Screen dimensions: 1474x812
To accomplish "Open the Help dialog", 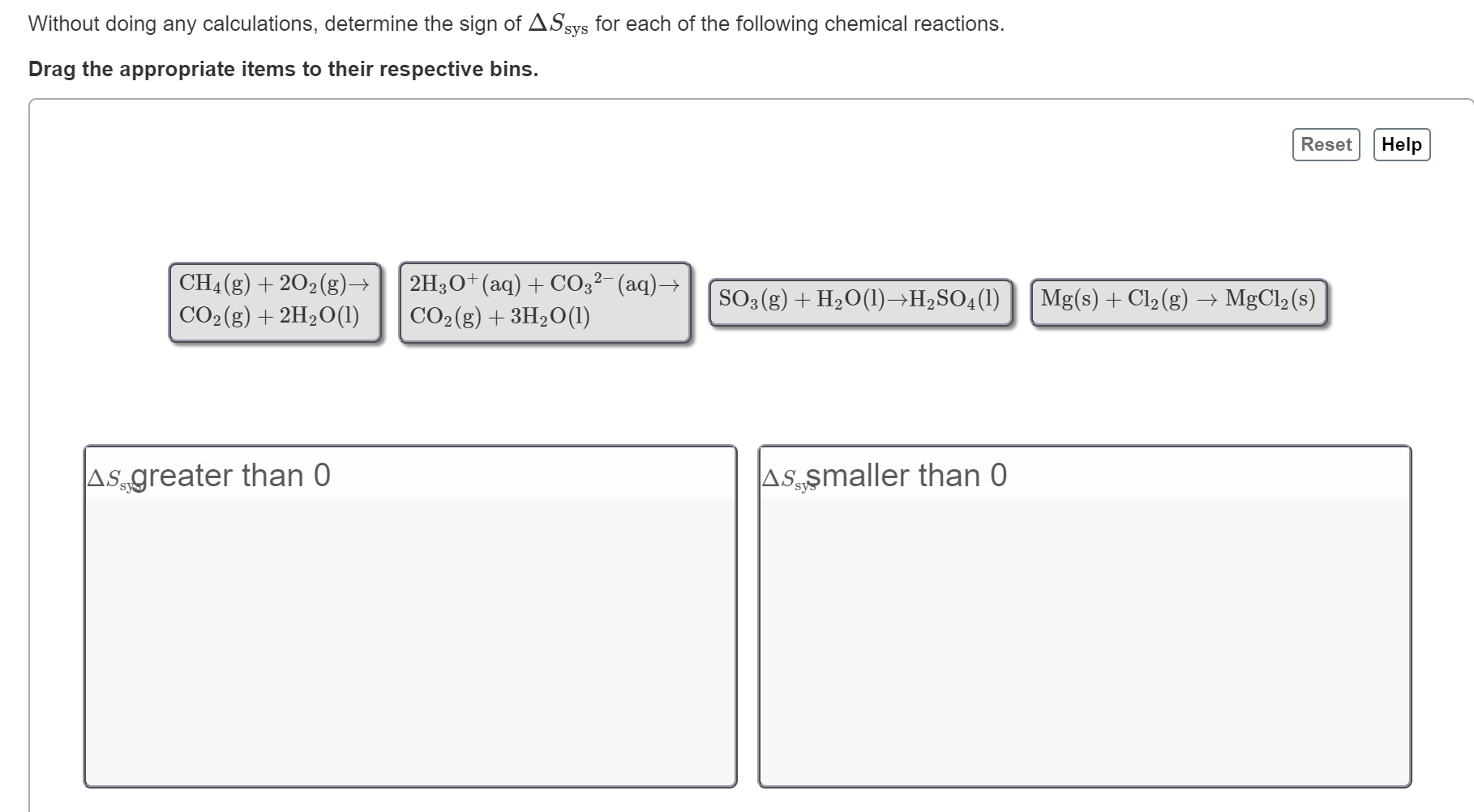I will 1402,144.
